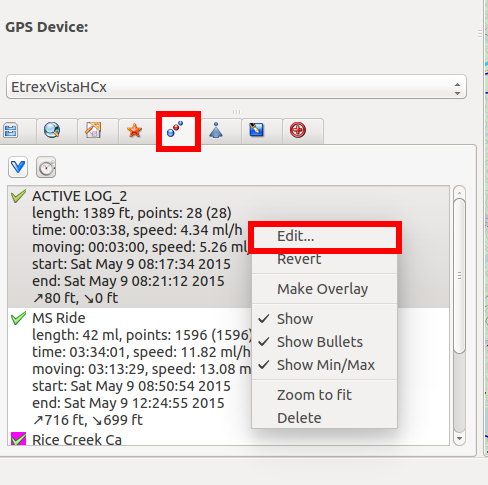Click the blue V filter button
488x485 pixels.
click(18, 167)
